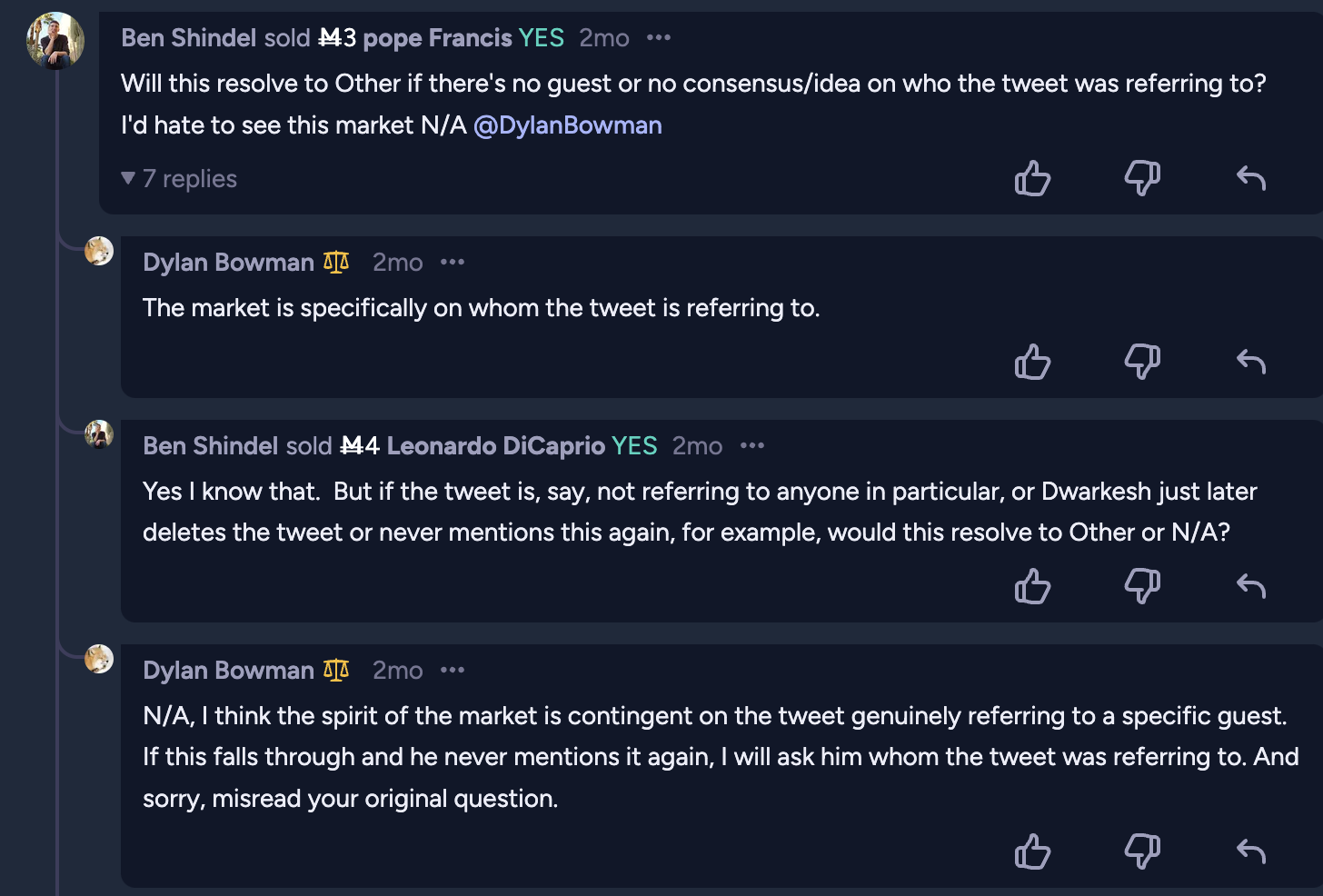Thumbs down Dylan's 'specifically on whom' reply
The height and width of the screenshot is (896, 1323).
tap(1142, 362)
